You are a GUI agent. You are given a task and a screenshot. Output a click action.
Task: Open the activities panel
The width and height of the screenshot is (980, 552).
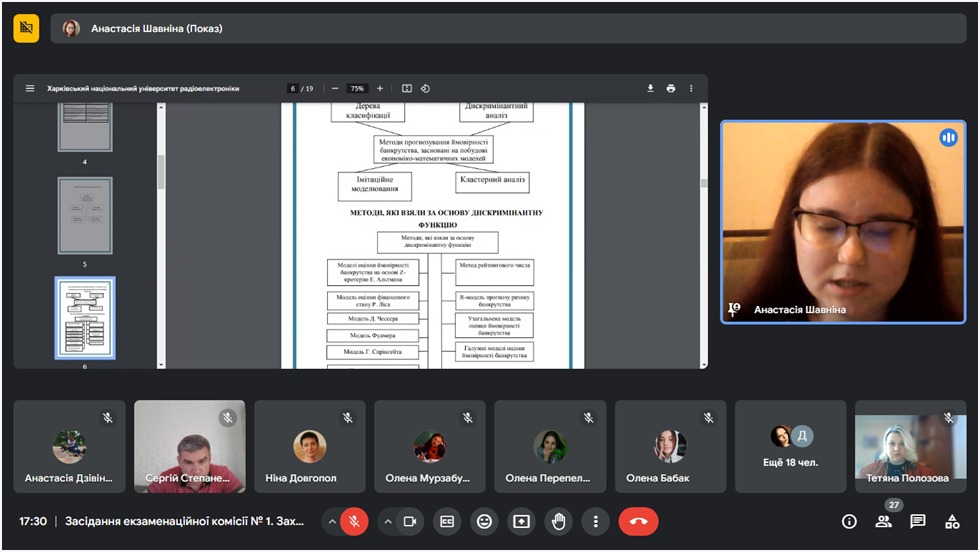coord(952,521)
